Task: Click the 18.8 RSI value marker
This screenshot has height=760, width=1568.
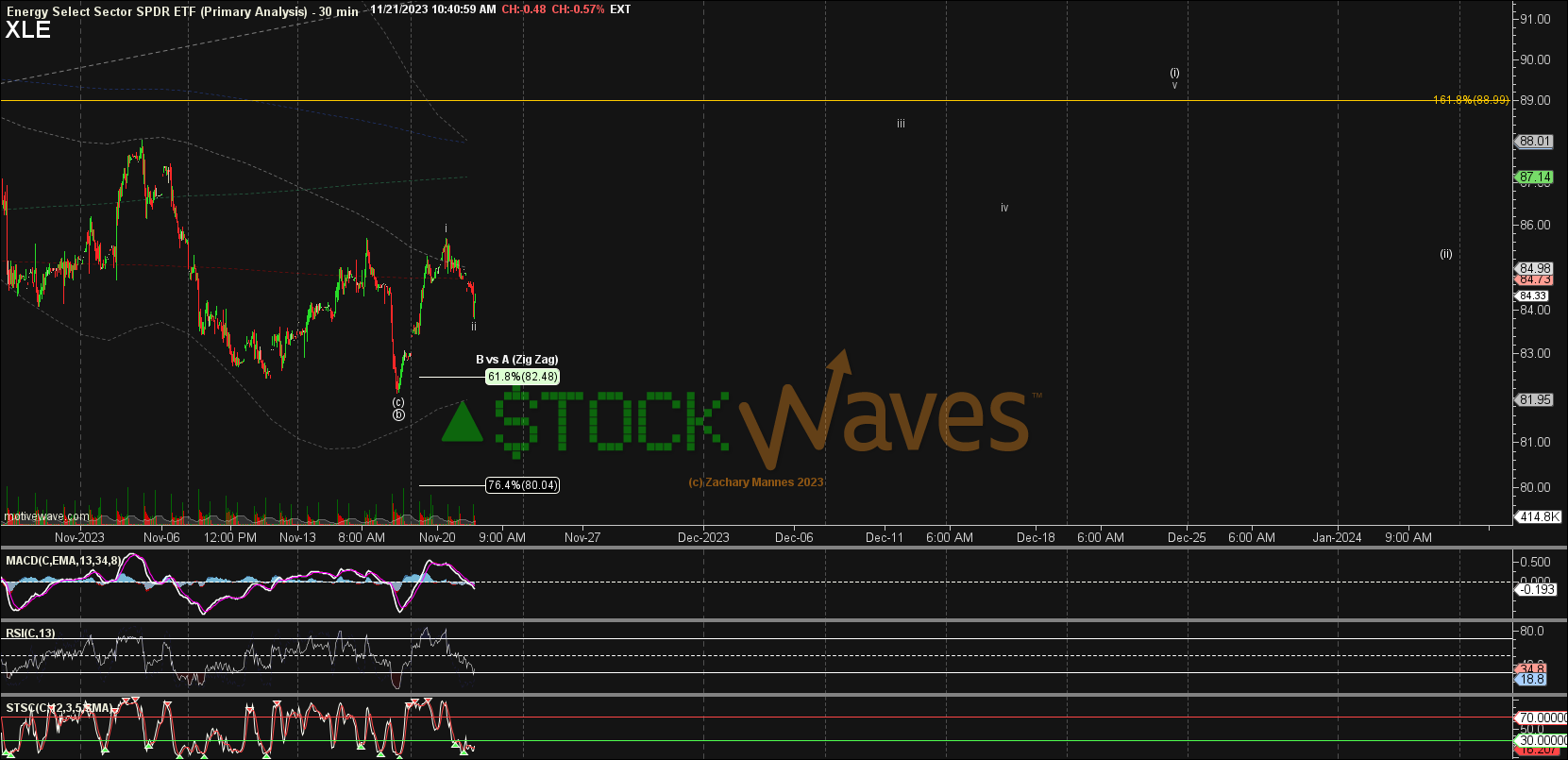Action: coord(1531,679)
